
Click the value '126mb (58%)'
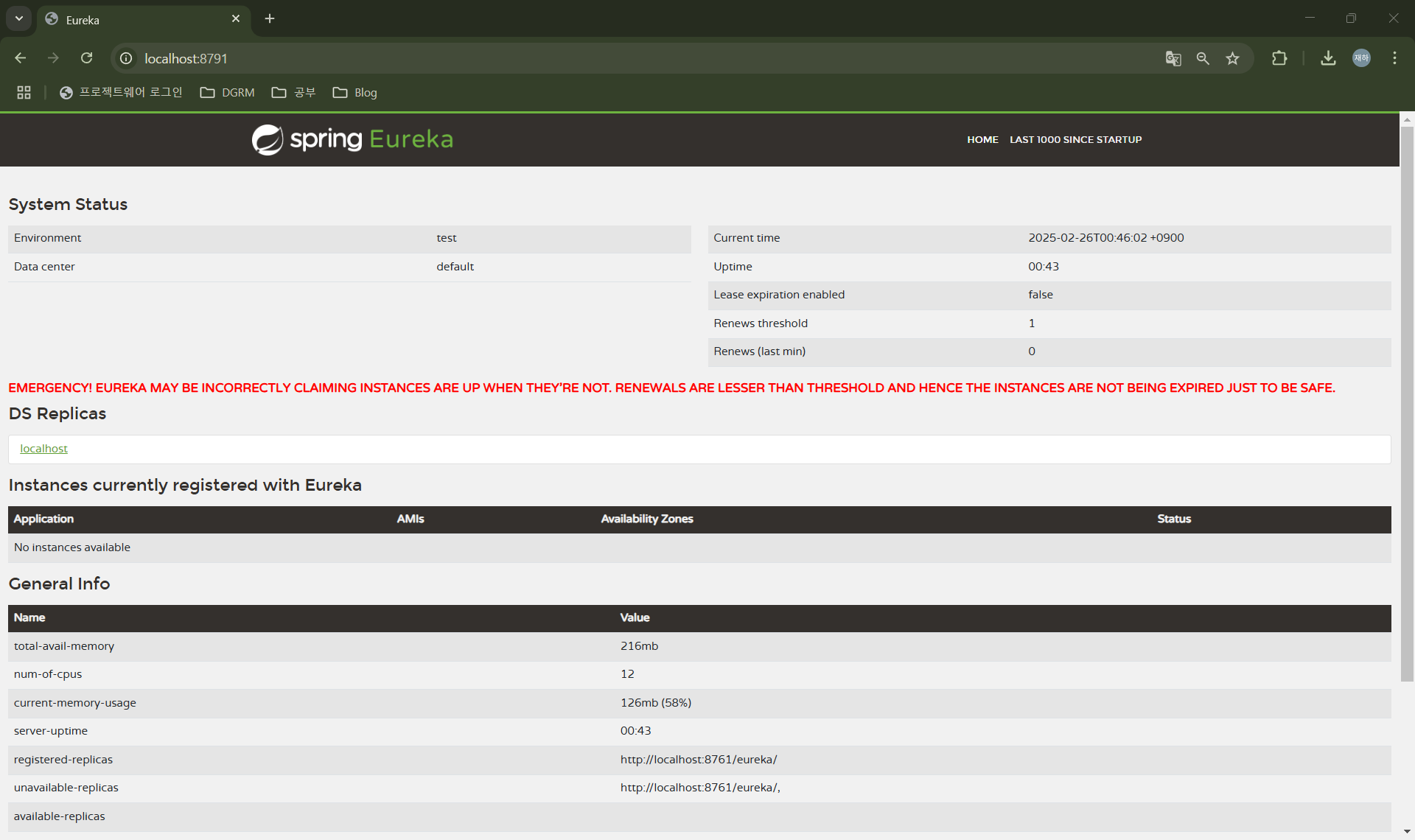(x=656, y=703)
